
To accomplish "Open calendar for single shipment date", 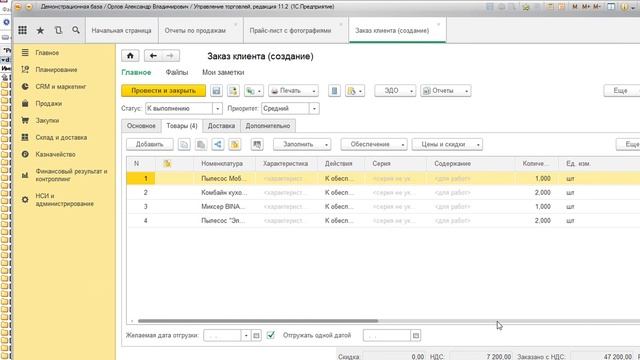I will click(416, 336).
